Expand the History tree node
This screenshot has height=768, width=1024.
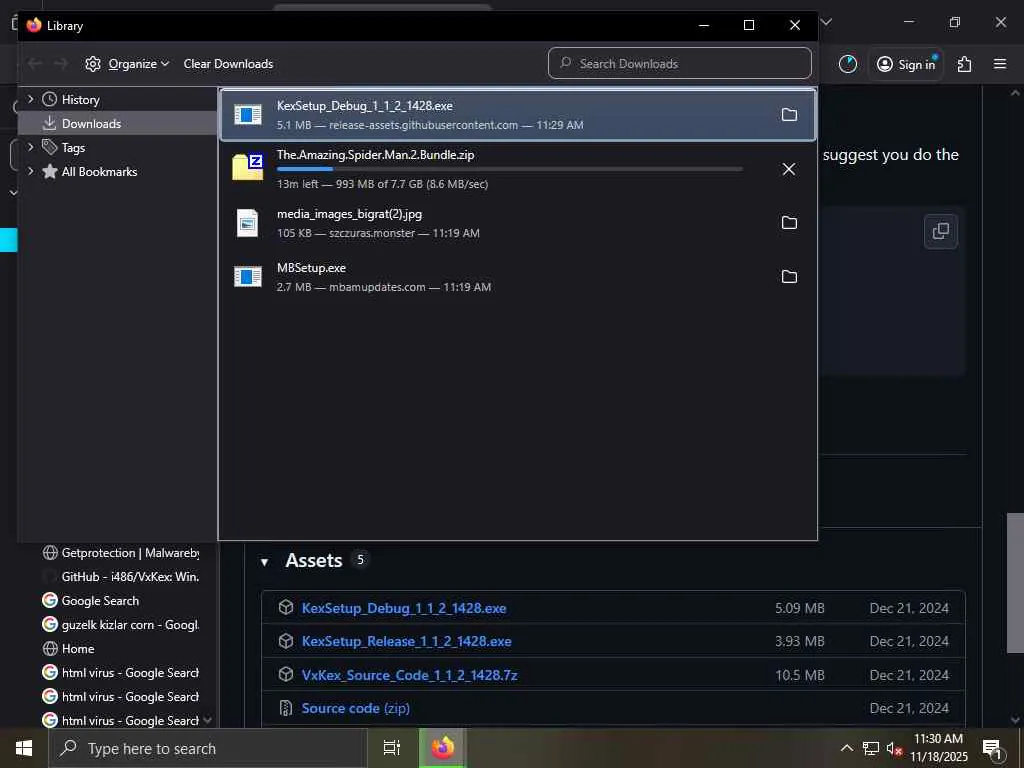point(30,99)
